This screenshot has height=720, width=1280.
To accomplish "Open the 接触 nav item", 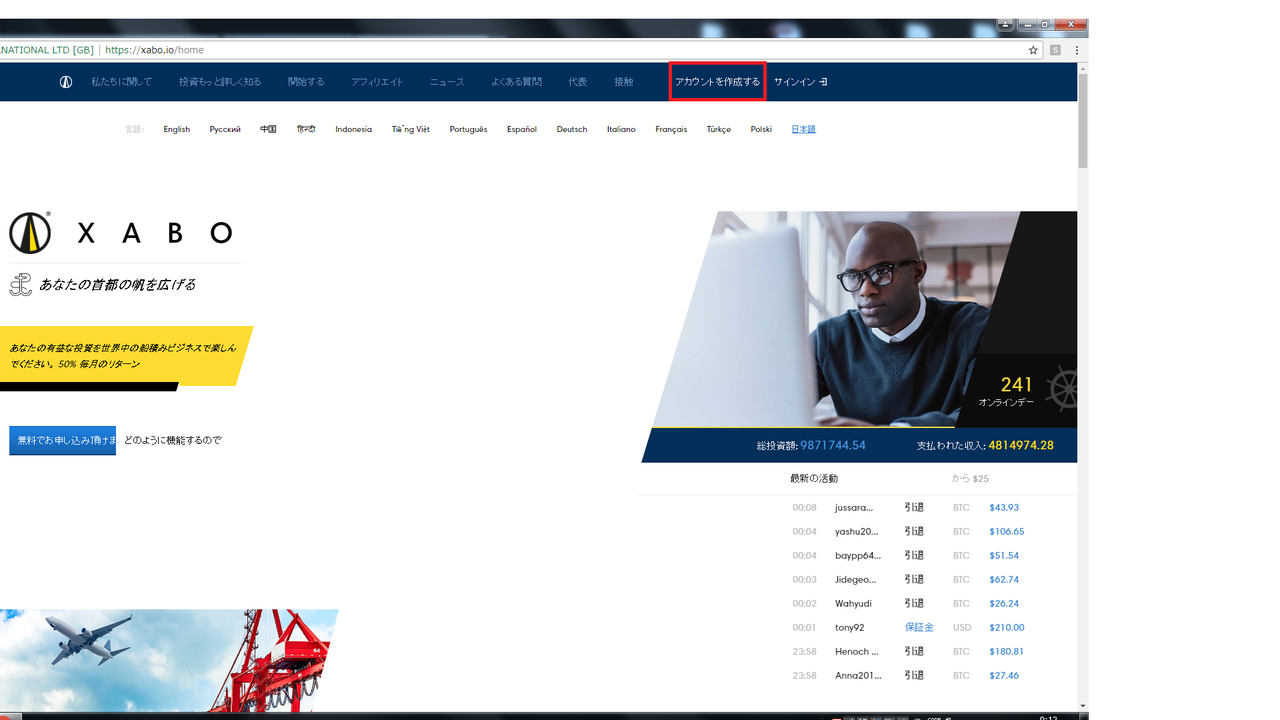I will pos(624,82).
